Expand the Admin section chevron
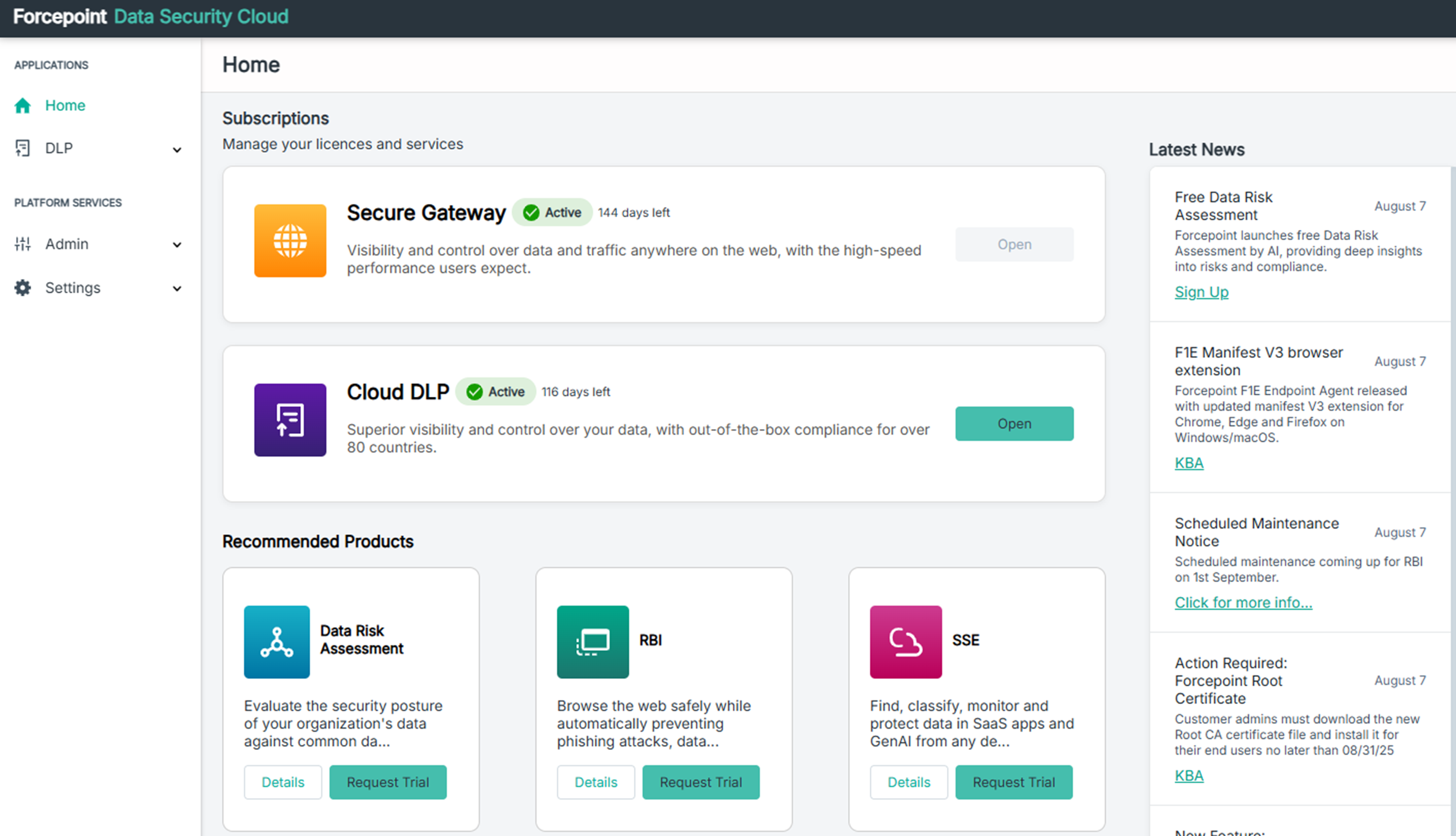 pyautogui.click(x=177, y=245)
